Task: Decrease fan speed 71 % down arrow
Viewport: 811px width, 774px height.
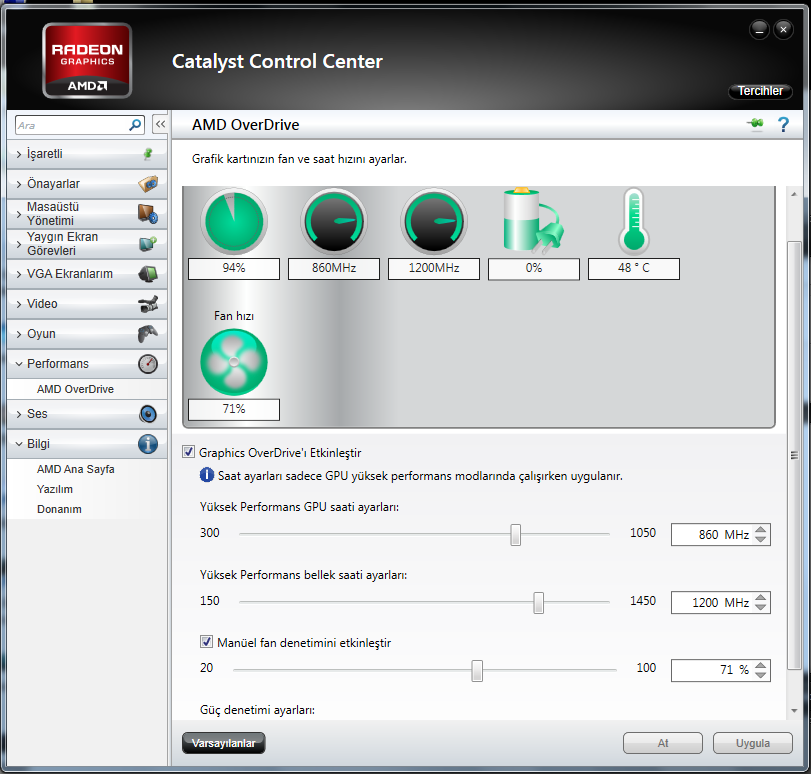Action: tap(760, 675)
